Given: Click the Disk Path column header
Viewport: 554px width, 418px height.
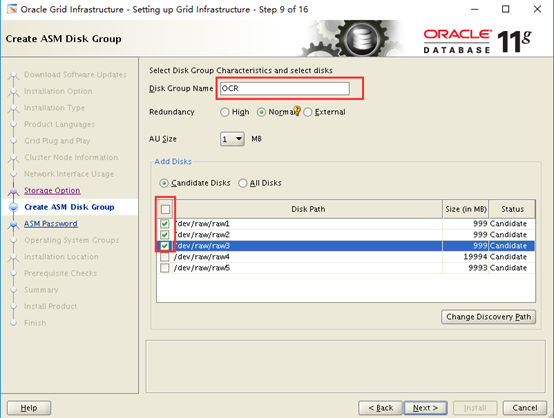Looking at the screenshot, I should point(308,209).
